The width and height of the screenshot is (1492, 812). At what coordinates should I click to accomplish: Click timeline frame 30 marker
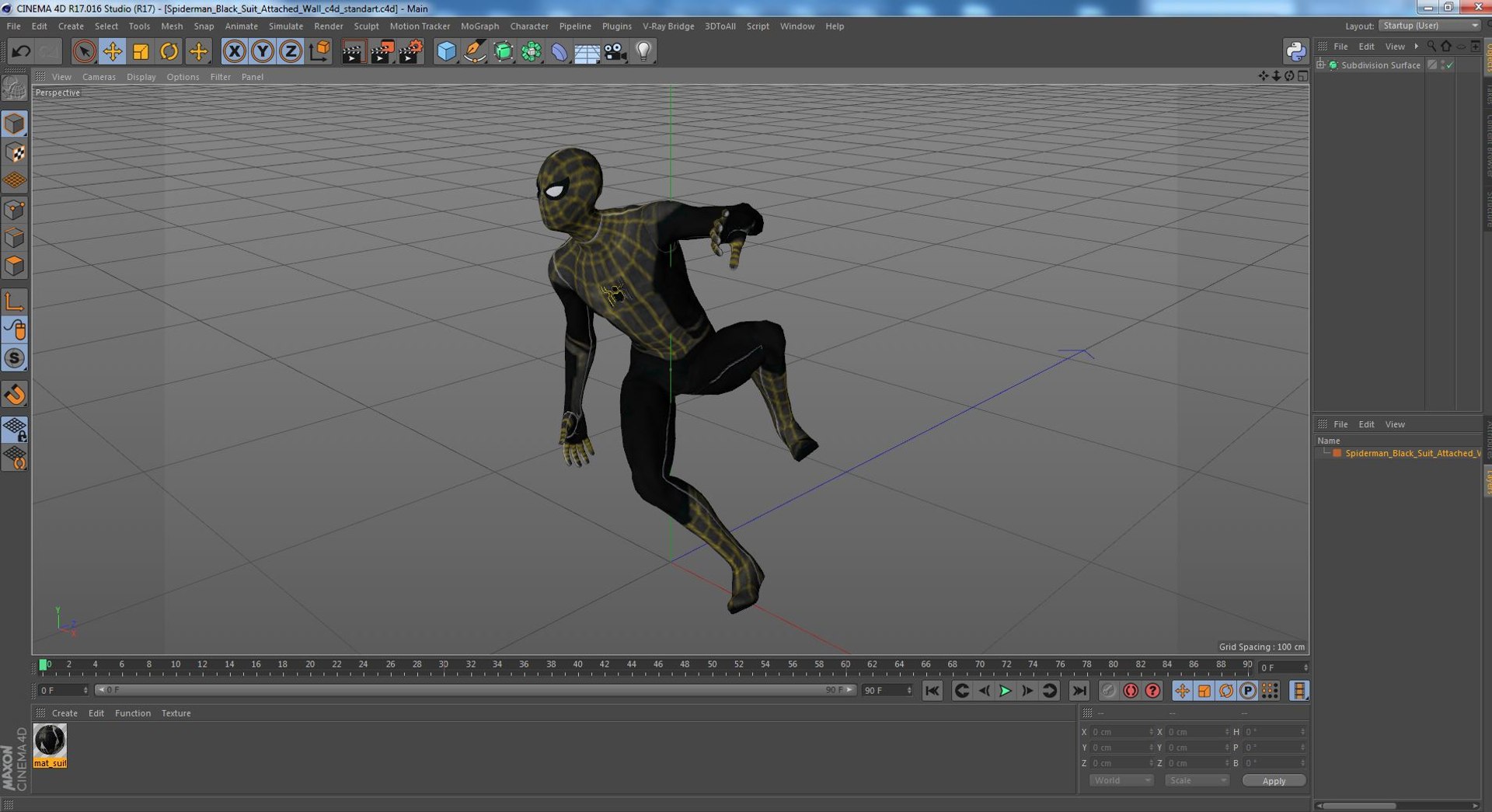444,665
